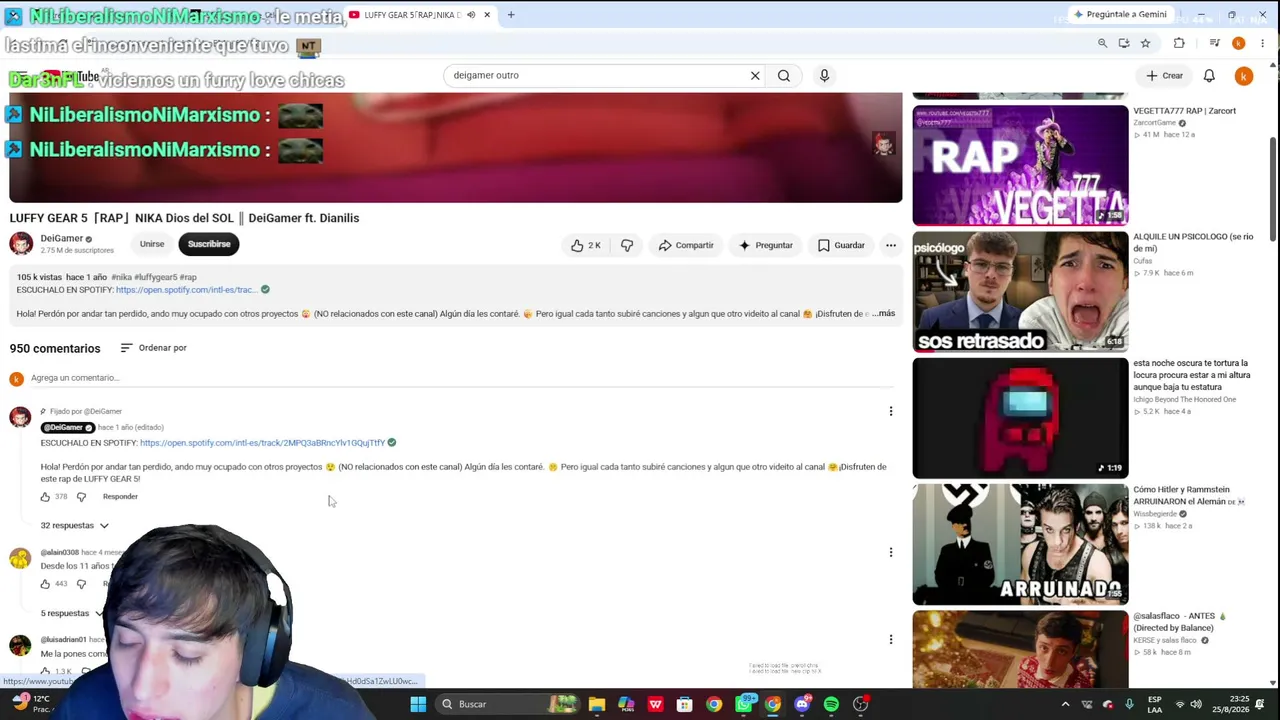
Task: Clear the YouTube search box text
Action: pos(755,75)
